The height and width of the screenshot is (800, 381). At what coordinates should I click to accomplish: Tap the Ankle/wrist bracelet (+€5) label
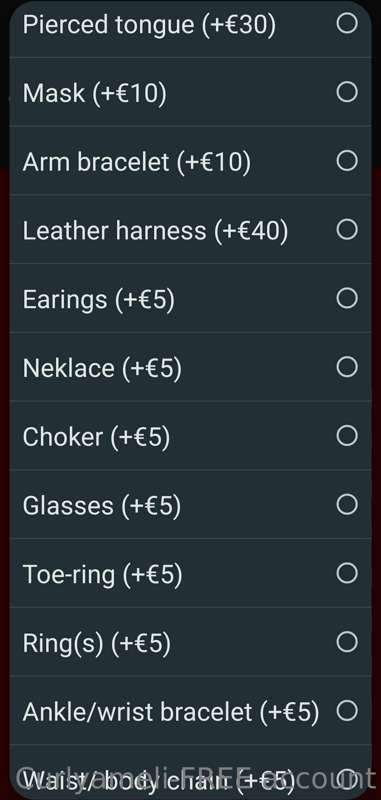click(x=171, y=712)
